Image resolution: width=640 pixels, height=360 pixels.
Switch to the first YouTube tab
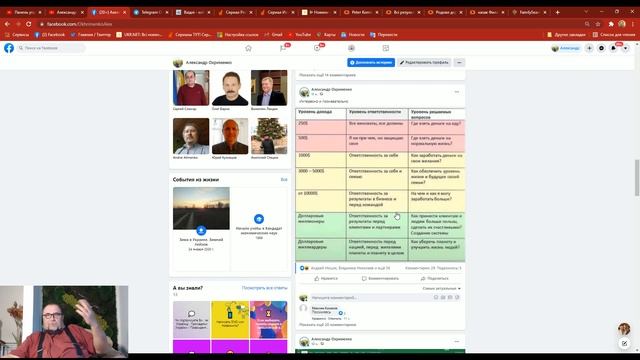(24, 12)
